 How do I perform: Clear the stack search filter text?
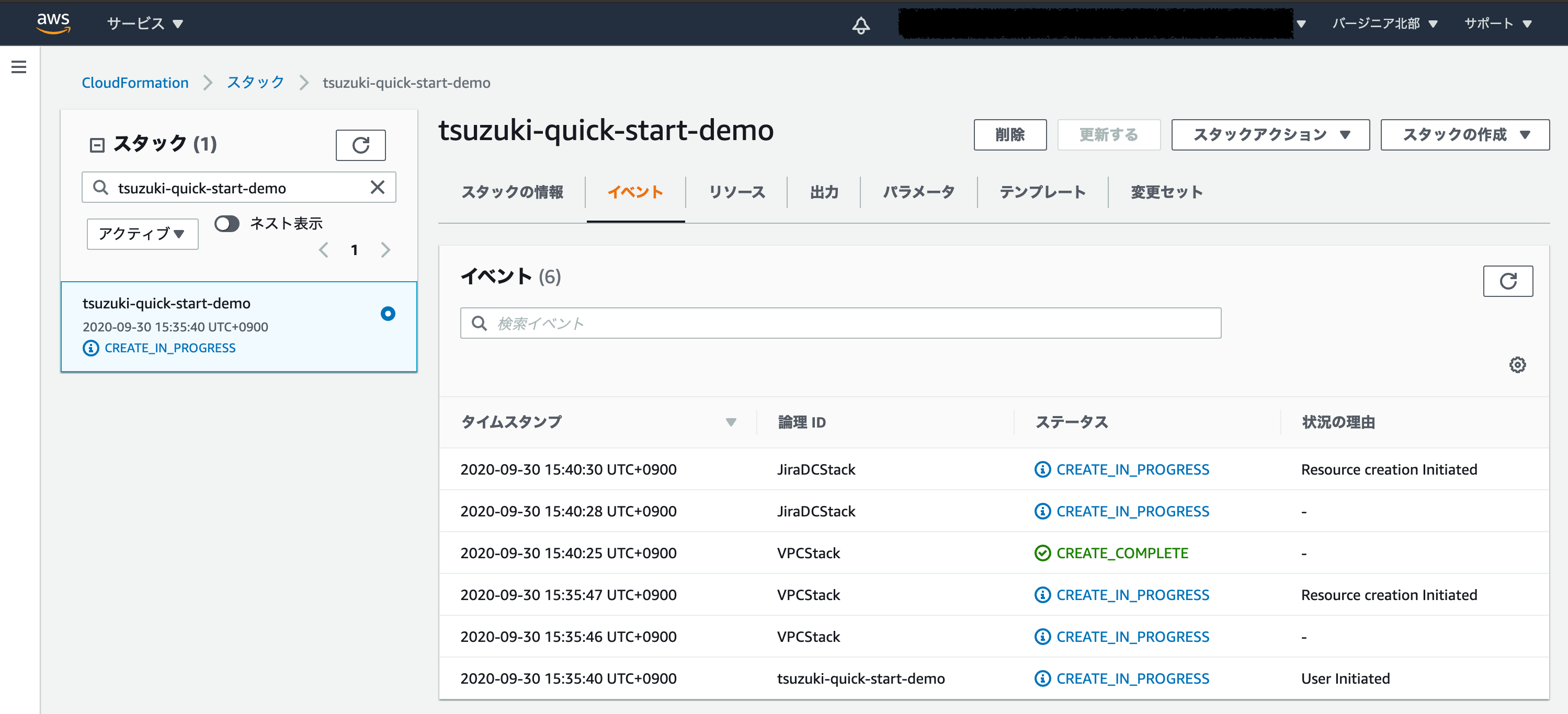pyautogui.click(x=378, y=187)
